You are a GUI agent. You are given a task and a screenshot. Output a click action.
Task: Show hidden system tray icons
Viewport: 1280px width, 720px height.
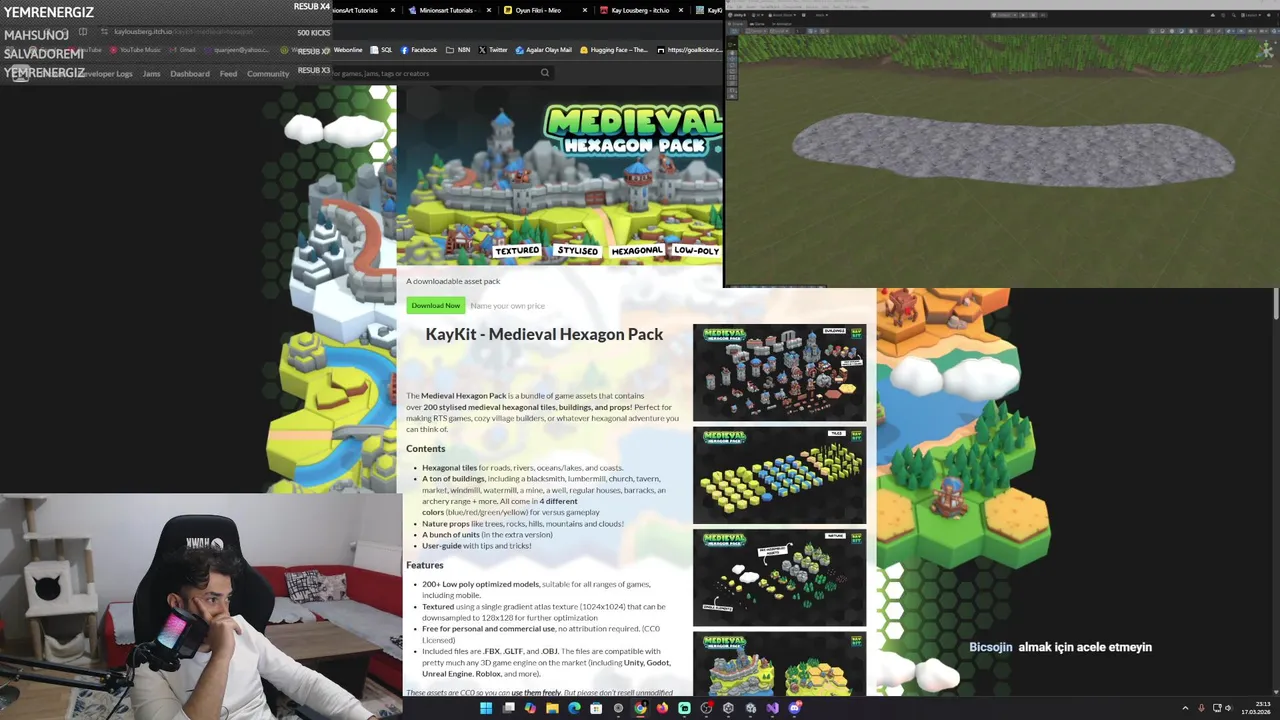click(1185, 708)
